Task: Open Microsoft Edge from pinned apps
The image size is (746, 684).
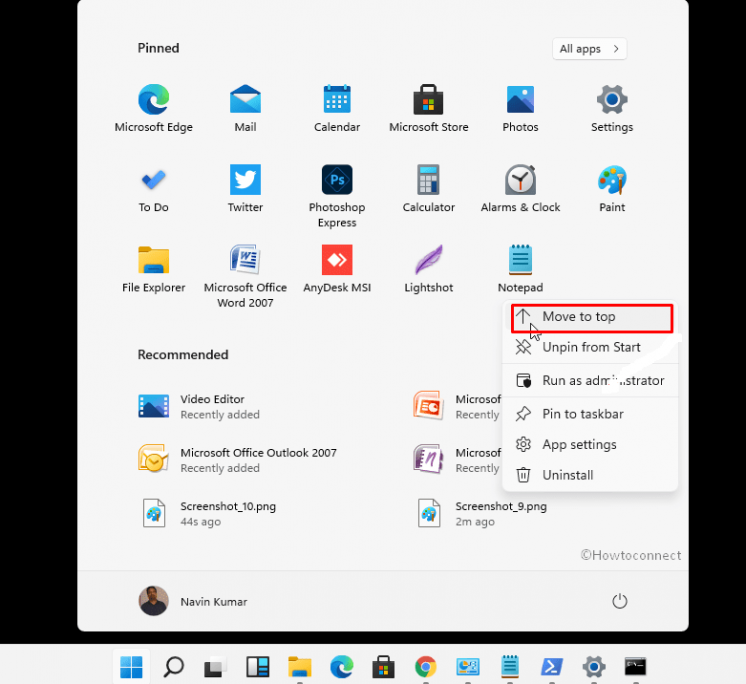Action: coord(153,108)
